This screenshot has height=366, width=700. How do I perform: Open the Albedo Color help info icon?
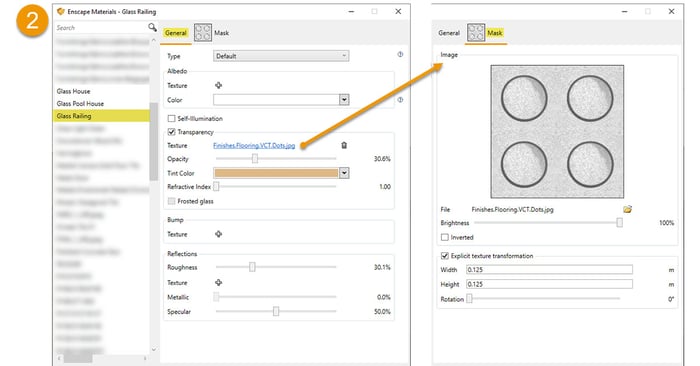point(400,100)
